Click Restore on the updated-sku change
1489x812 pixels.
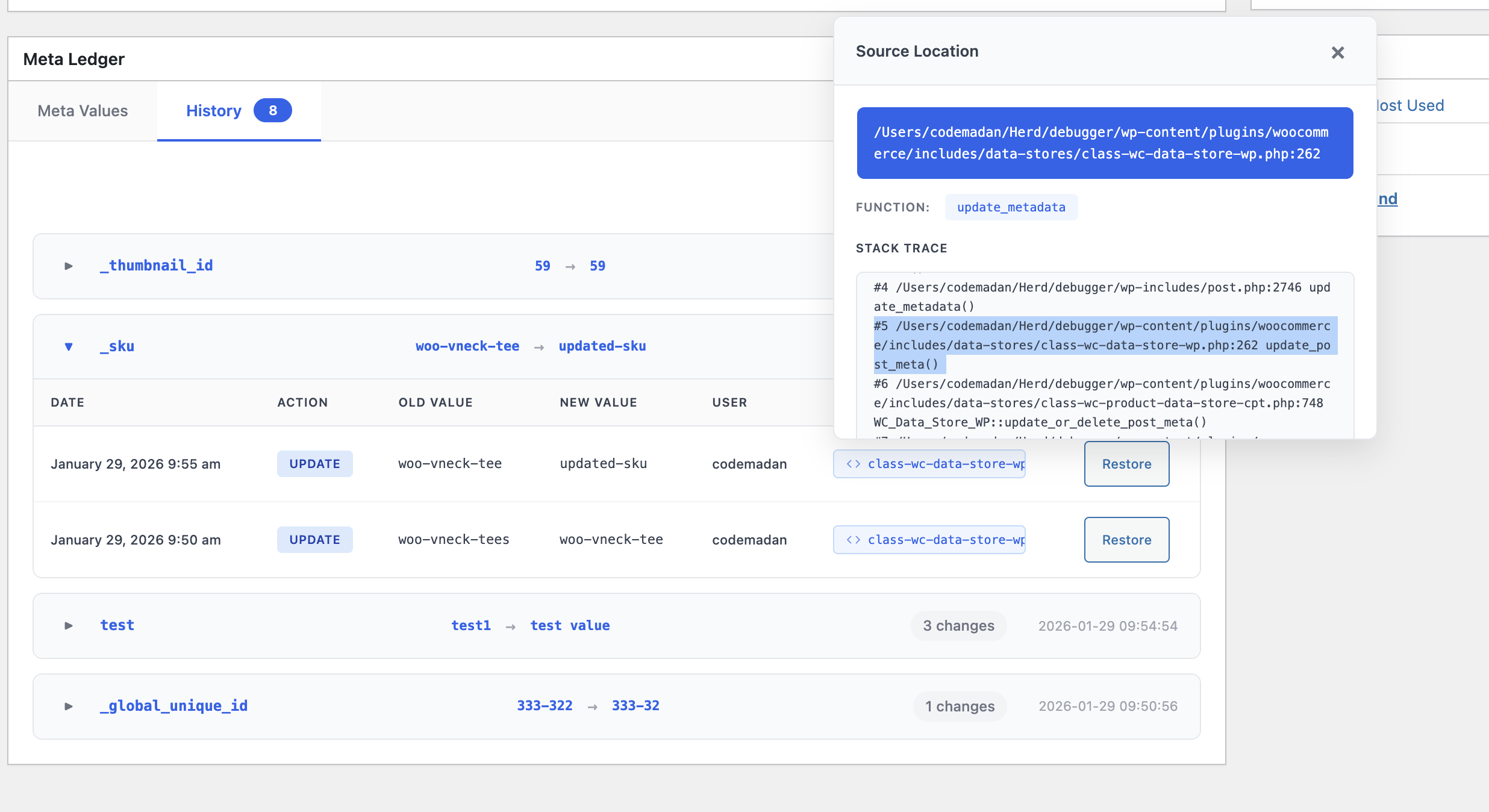(x=1126, y=464)
